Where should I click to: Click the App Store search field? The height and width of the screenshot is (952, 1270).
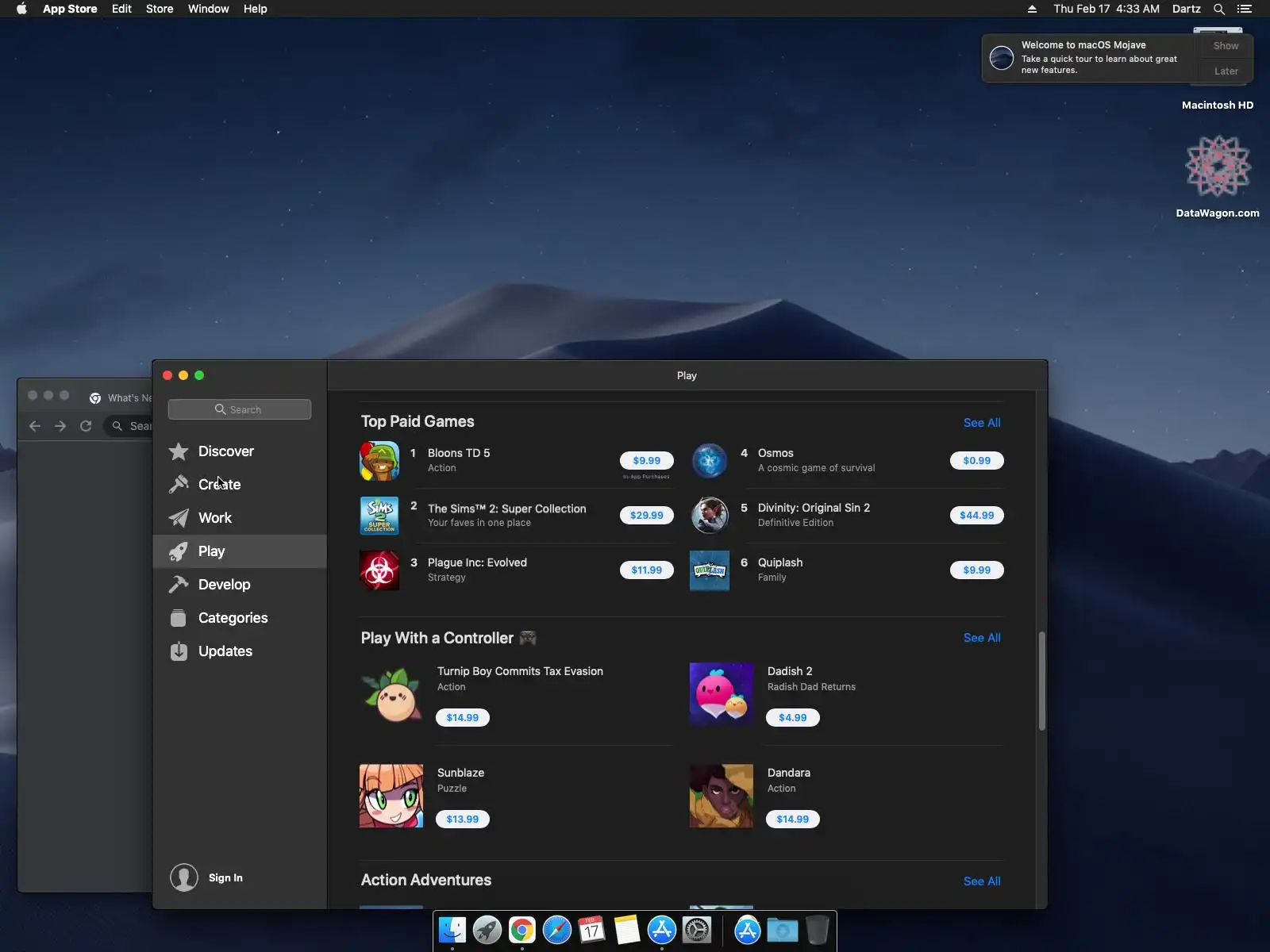240,409
